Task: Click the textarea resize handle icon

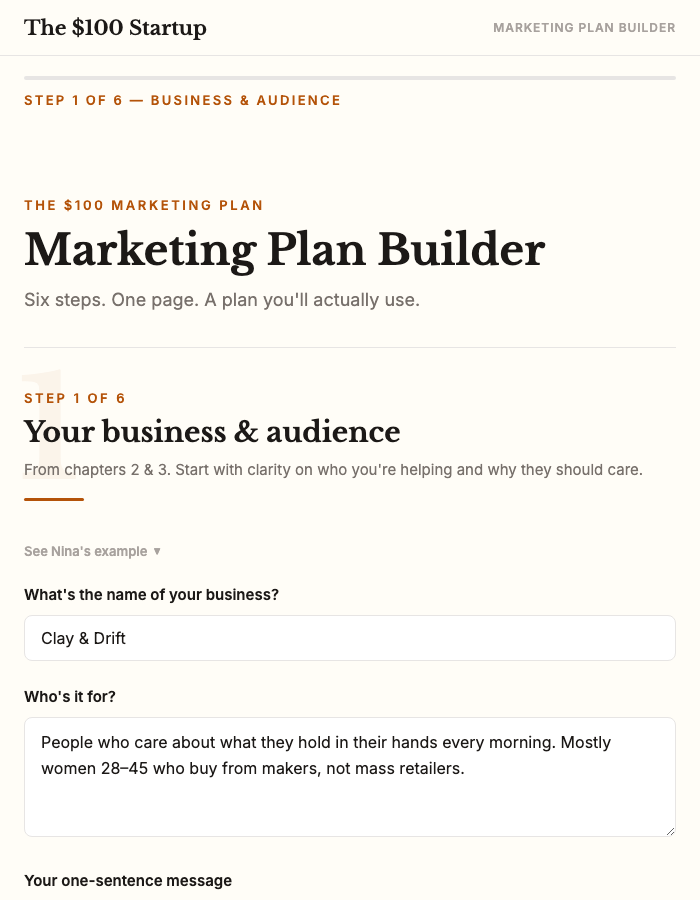Action: (668, 830)
